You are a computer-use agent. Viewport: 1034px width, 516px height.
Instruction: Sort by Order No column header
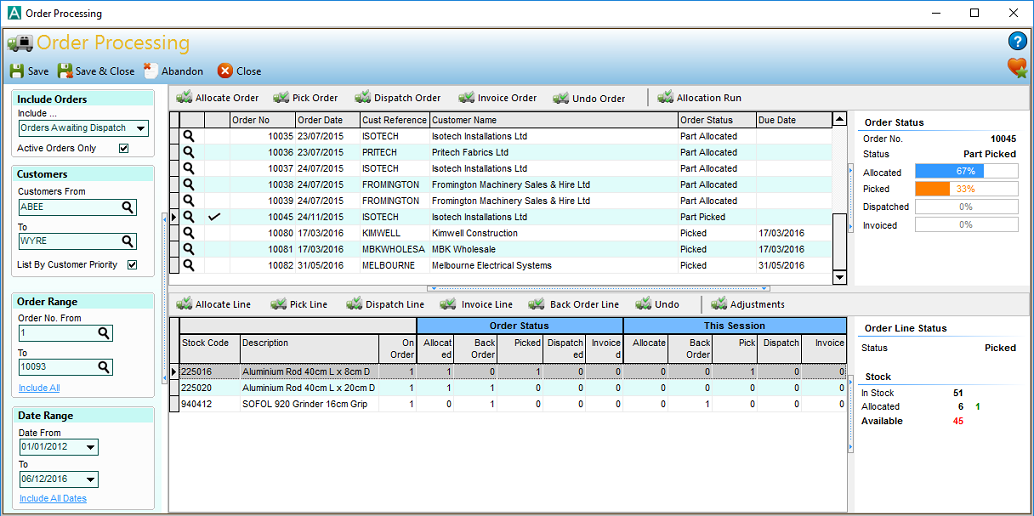tap(262, 120)
